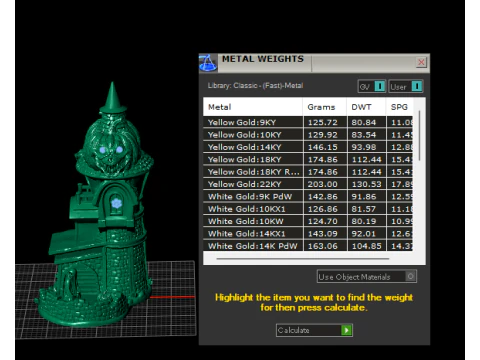Click the 80.19 DWT value
The height and width of the screenshot is (360, 480).
point(364,221)
